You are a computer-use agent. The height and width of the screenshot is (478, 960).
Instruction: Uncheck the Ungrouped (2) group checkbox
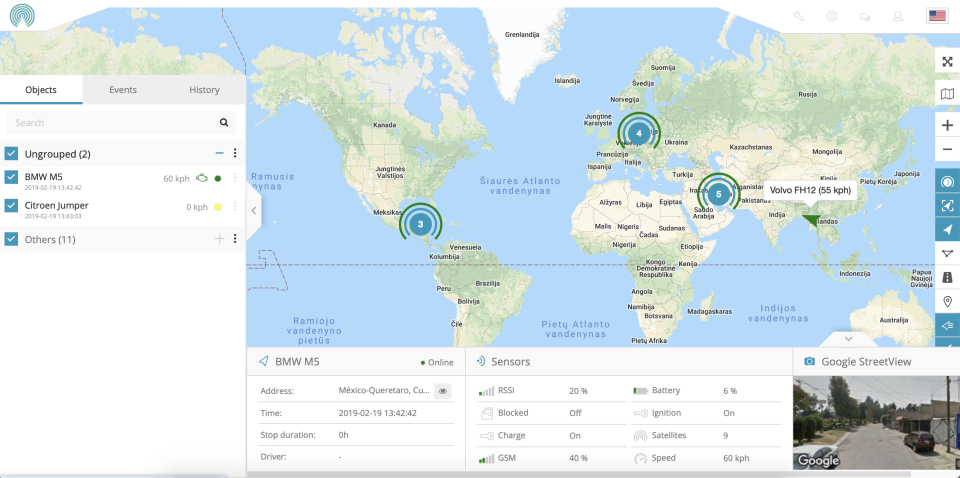coord(11,153)
